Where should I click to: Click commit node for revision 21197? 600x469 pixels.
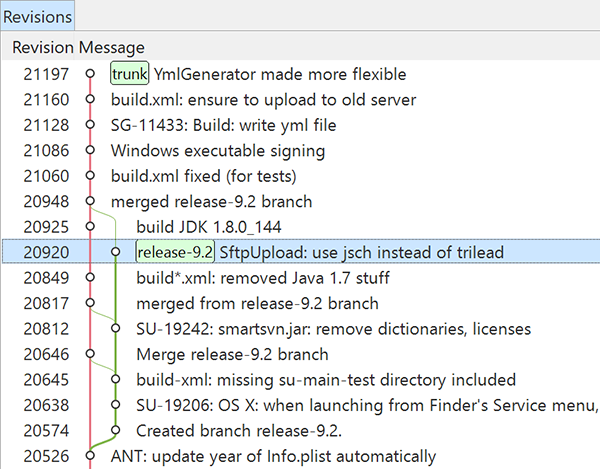coord(90,74)
